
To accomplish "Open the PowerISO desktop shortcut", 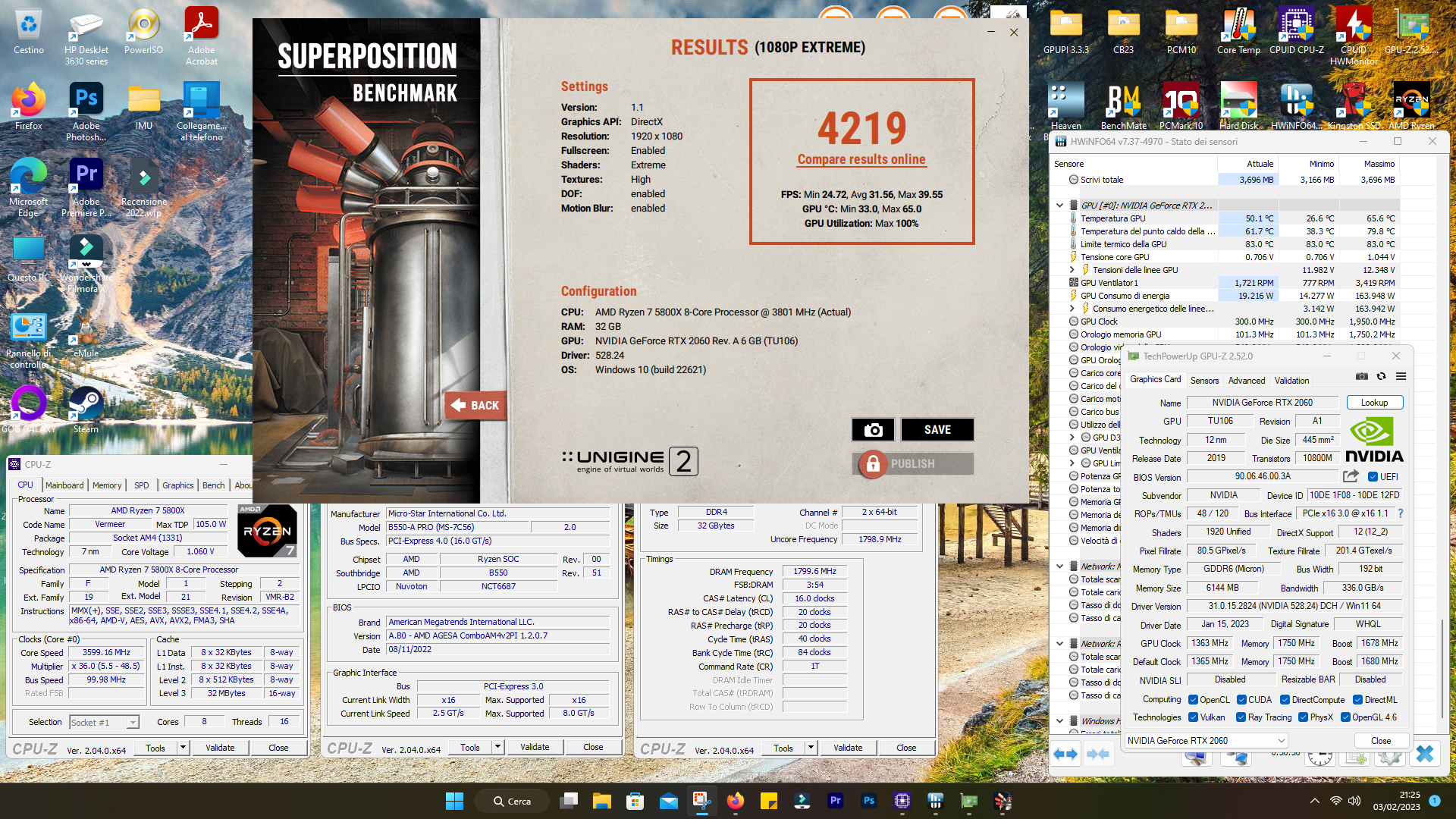I will point(143,30).
